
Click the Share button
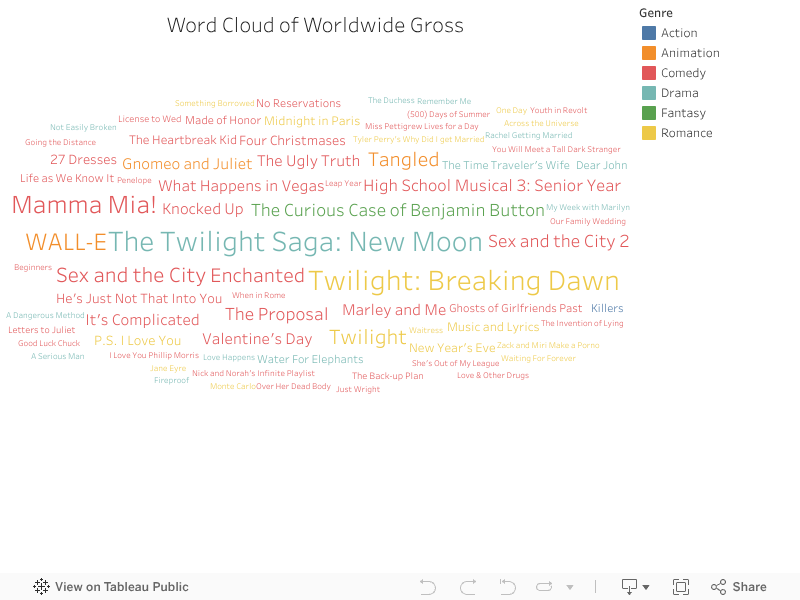coord(738,587)
